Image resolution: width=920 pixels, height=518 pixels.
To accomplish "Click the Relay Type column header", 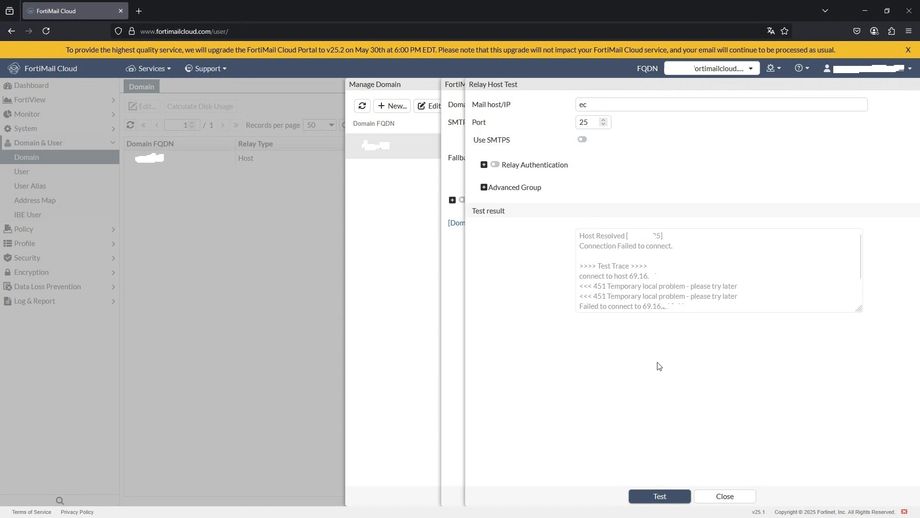I will (255, 144).
